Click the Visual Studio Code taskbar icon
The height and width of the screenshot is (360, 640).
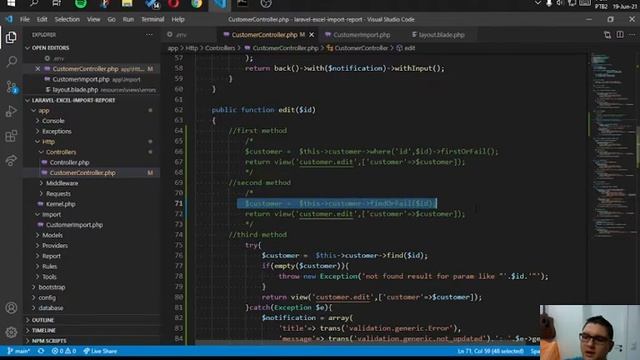pyautogui.click(x=220, y=4)
